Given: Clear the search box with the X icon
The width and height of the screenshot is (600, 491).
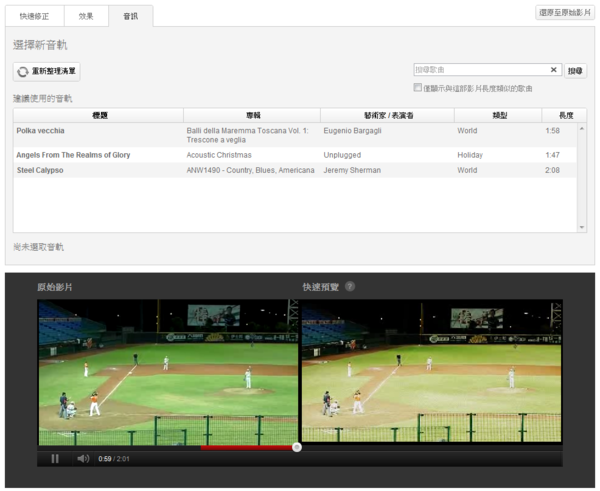Looking at the screenshot, I should [x=554, y=70].
